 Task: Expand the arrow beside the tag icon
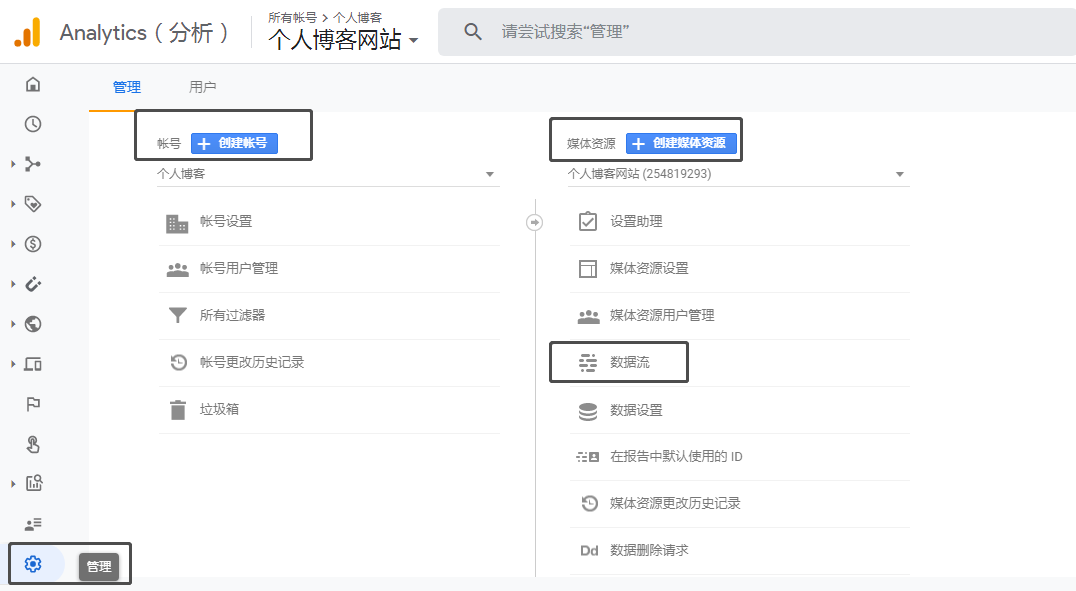click(x=13, y=204)
